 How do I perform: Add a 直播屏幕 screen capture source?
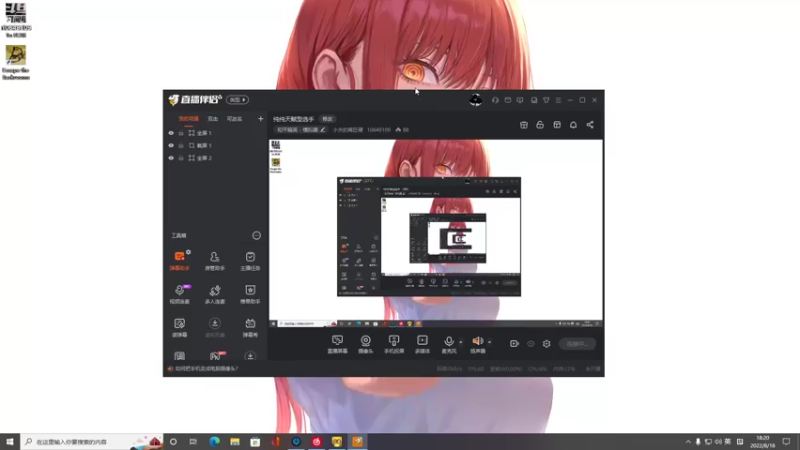pyautogui.click(x=337, y=344)
